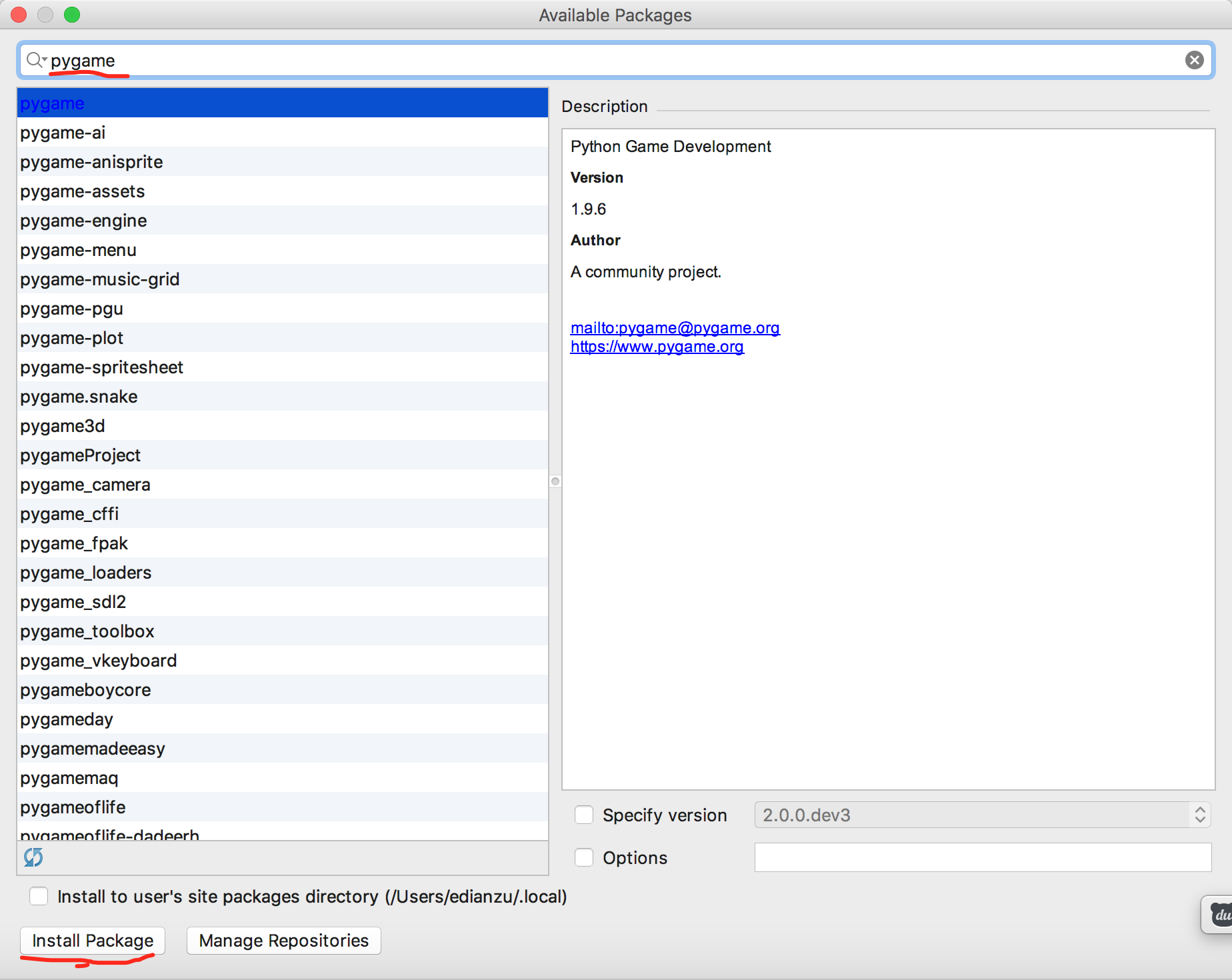Image resolution: width=1232 pixels, height=980 pixels.
Task: Open the https://www.pygame.org link
Action: (x=657, y=347)
